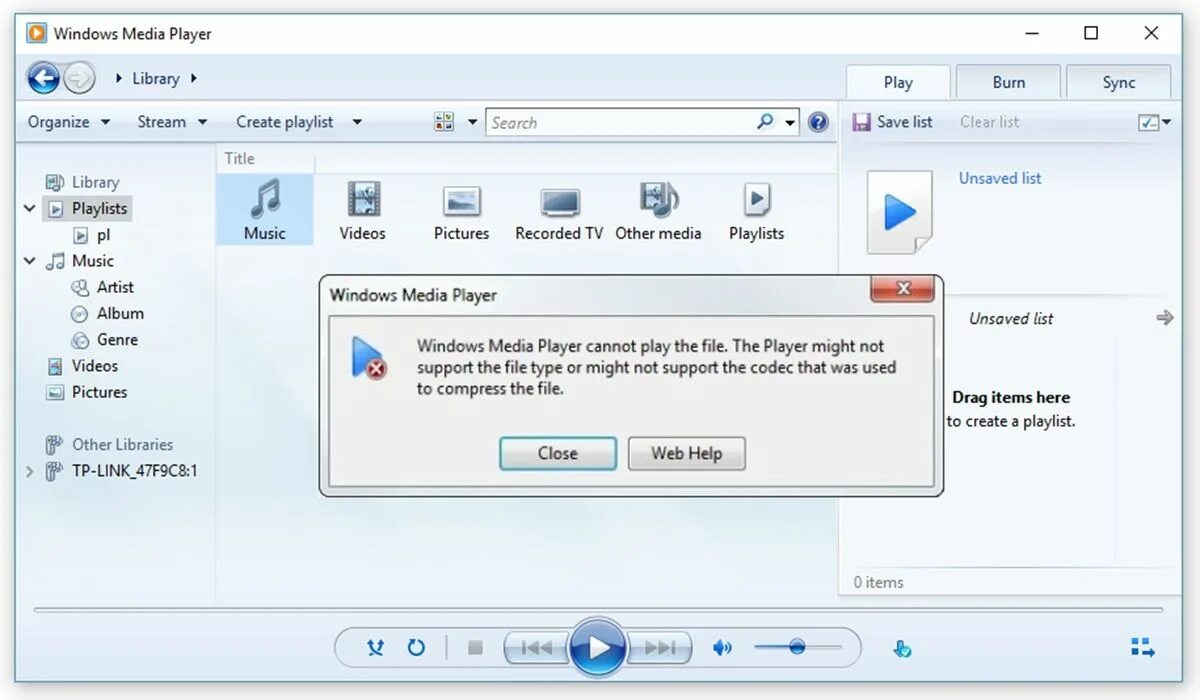Click the Web Help button
Image resolution: width=1200 pixels, height=700 pixels.
[686, 453]
